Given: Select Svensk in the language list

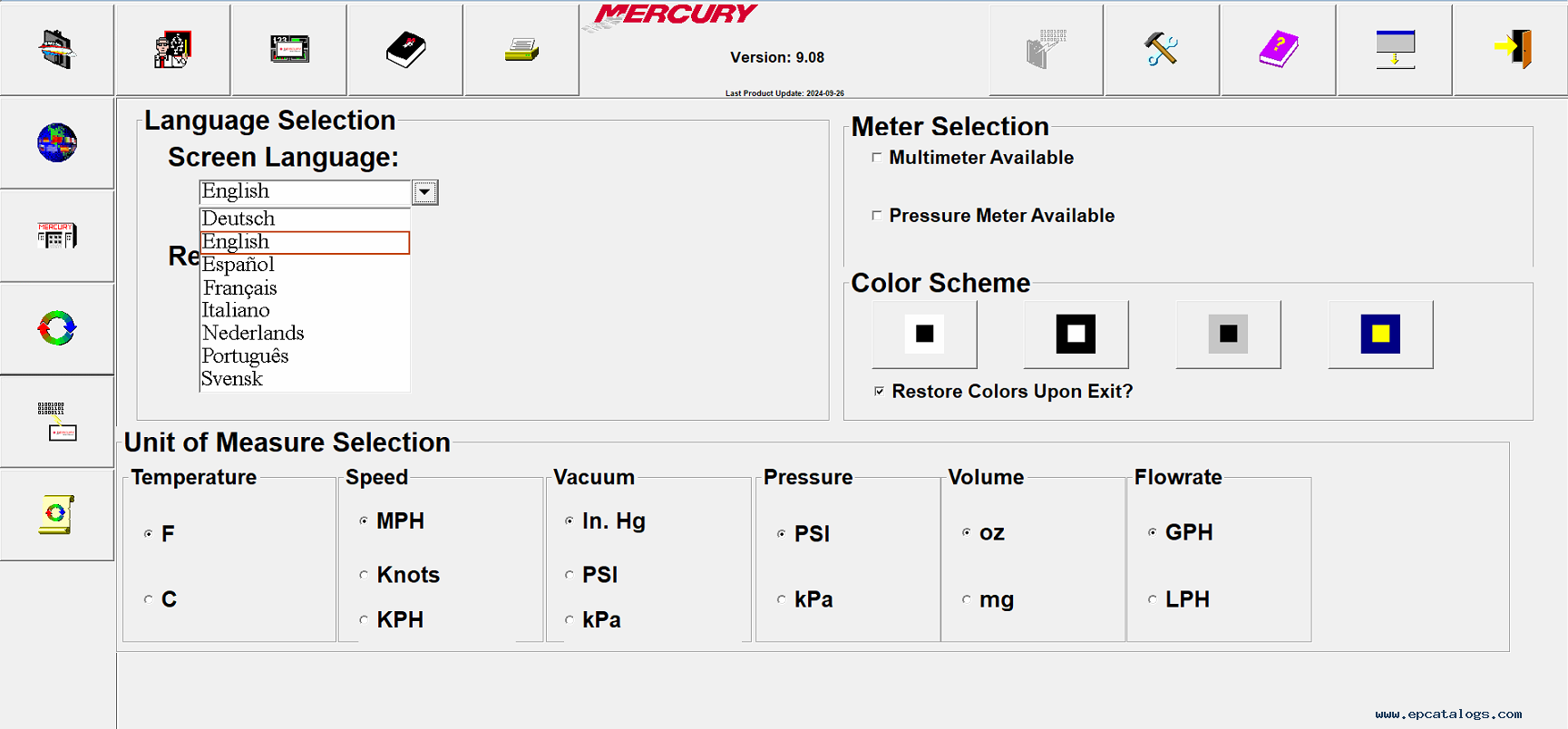Looking at the screenshot, I should [x=232, y=379].
